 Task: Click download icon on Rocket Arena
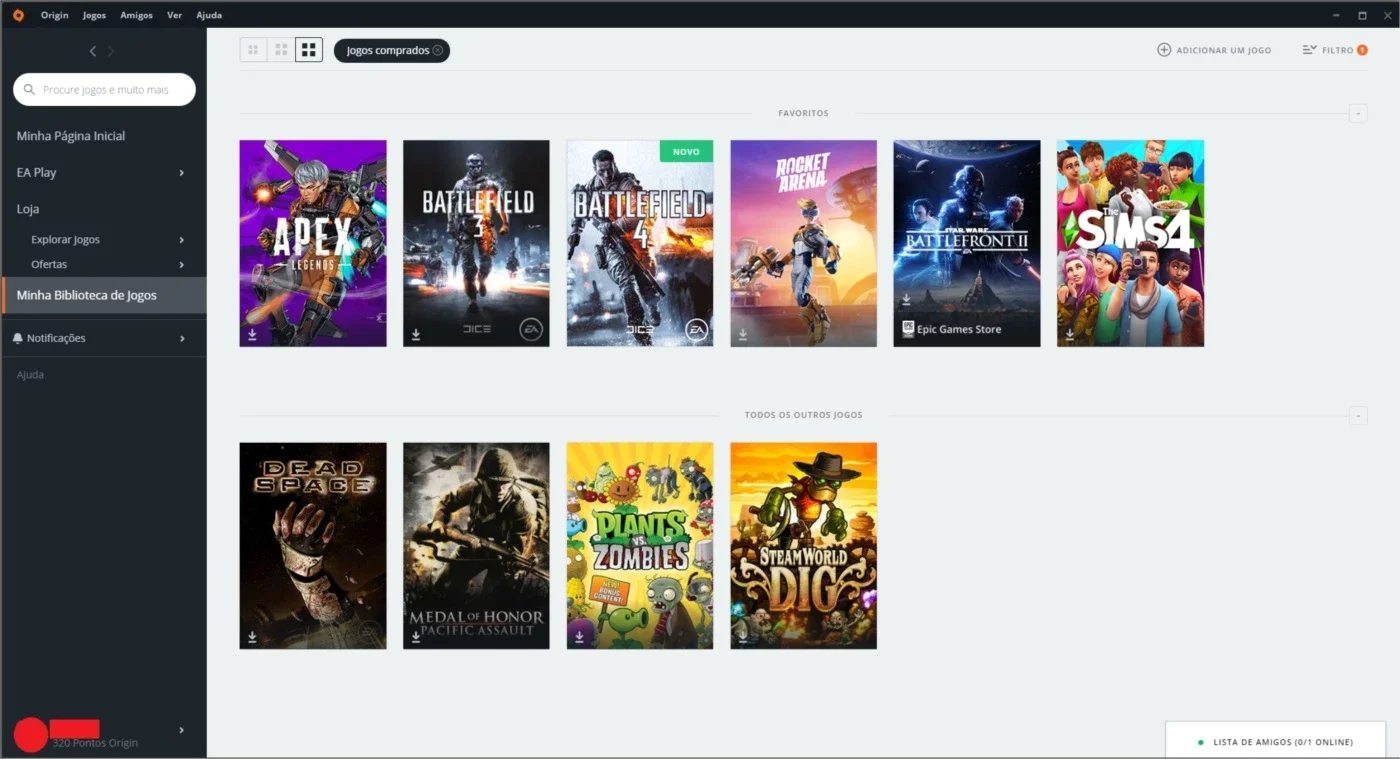click(x=743, y=335)
